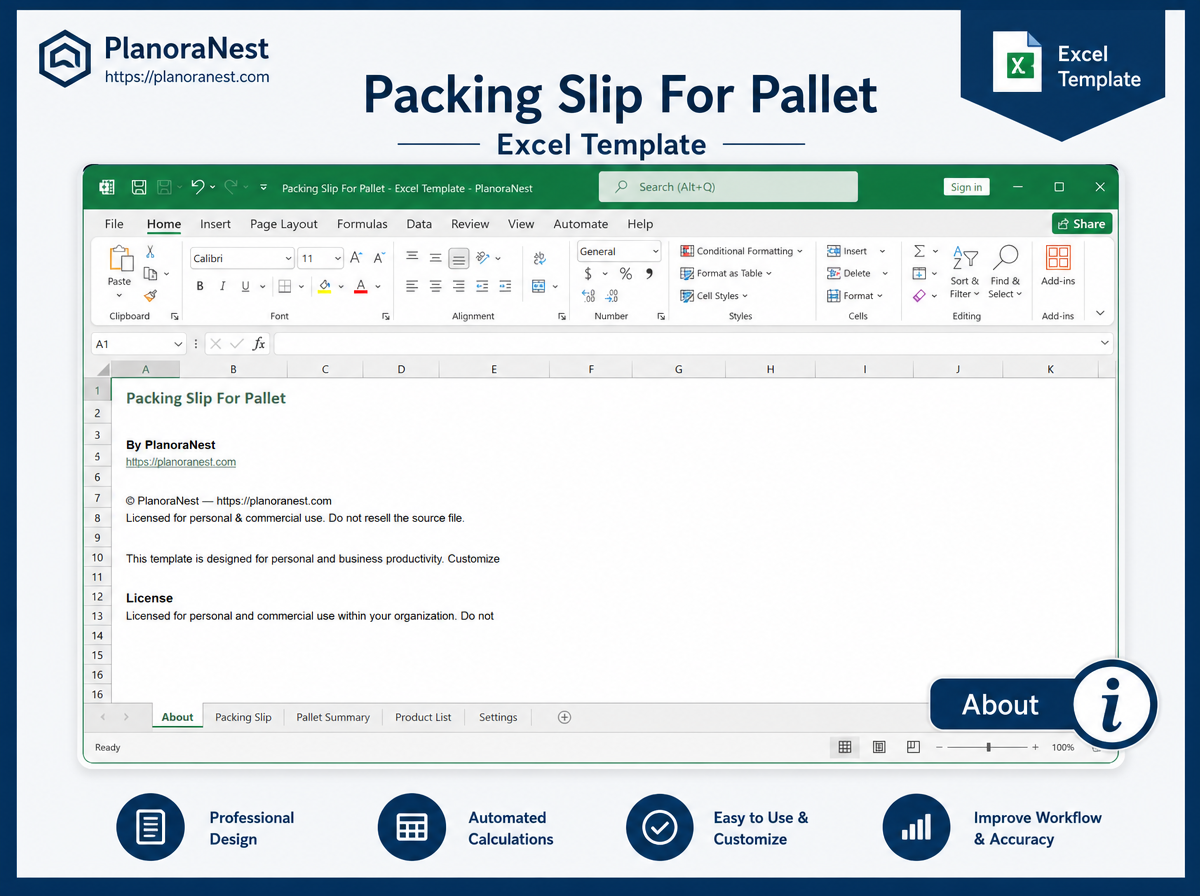Toggle Italic formatting

click(222, 286)
